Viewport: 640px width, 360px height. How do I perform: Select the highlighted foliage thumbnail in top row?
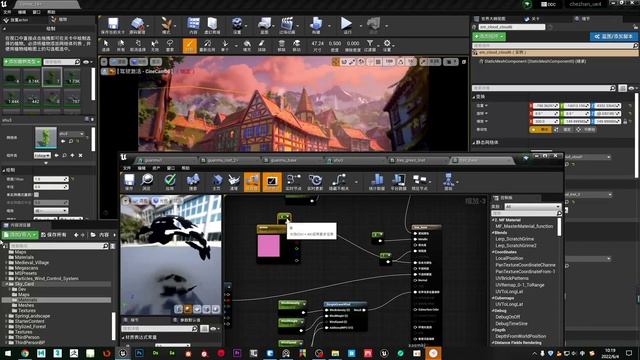(x=52, y=77)
